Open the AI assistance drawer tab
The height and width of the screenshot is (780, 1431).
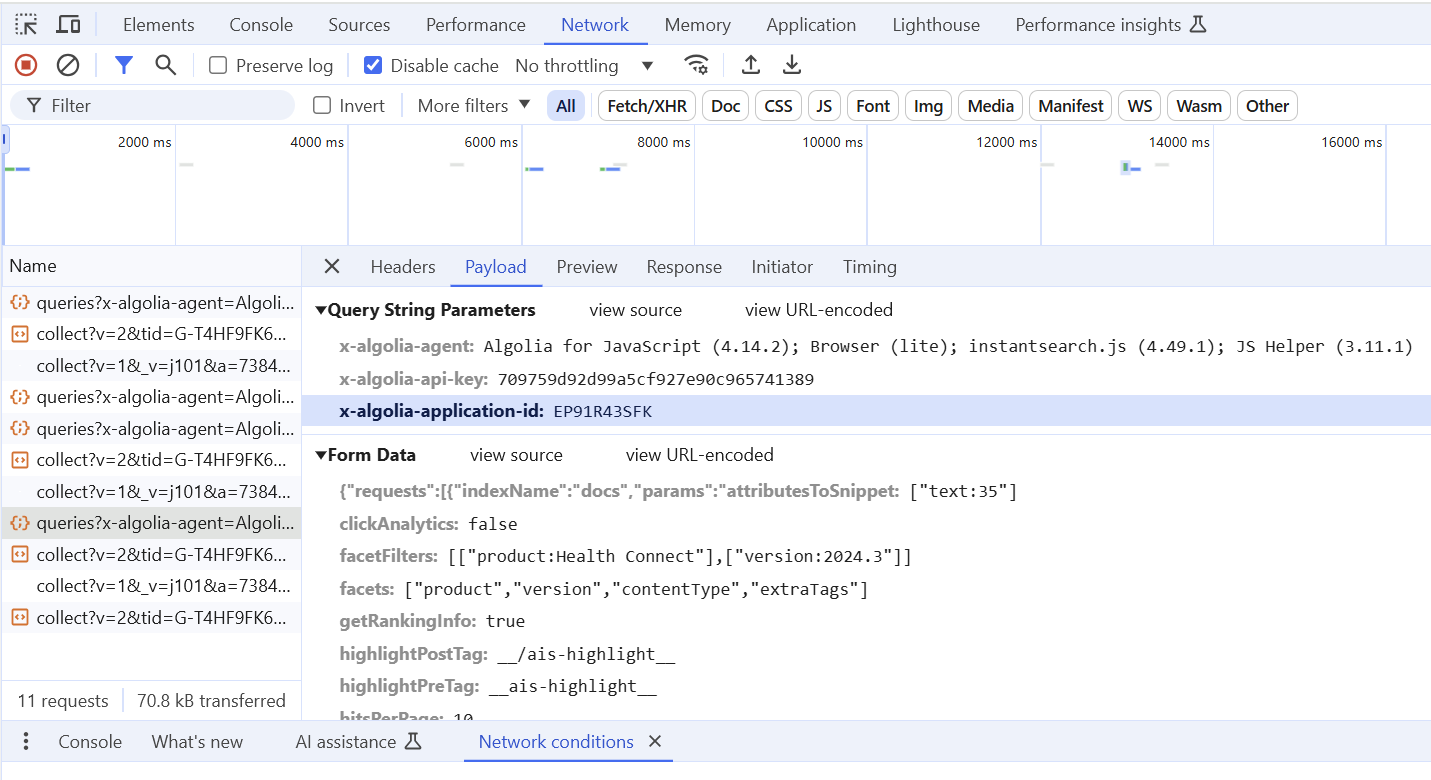click(358, 741)
